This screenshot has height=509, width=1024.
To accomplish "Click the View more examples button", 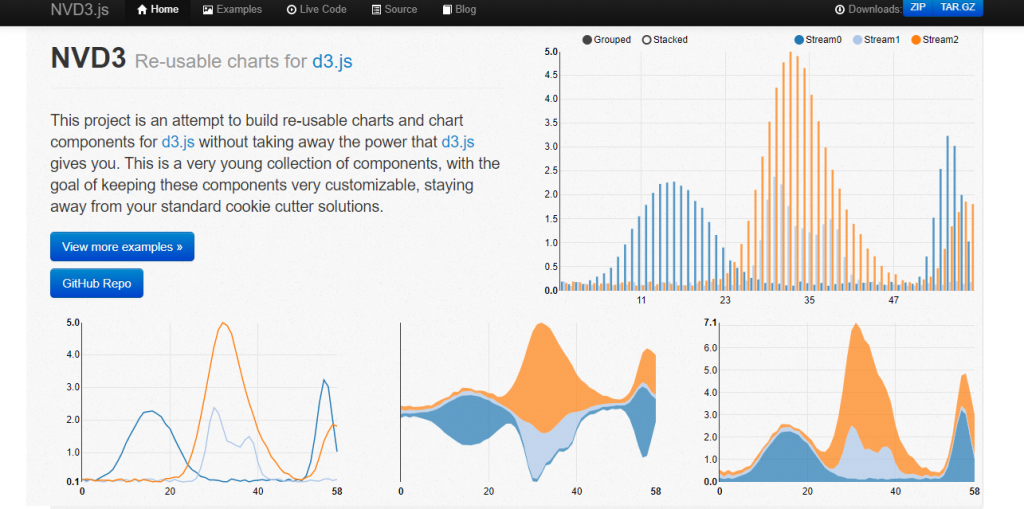I will point(122,246).
